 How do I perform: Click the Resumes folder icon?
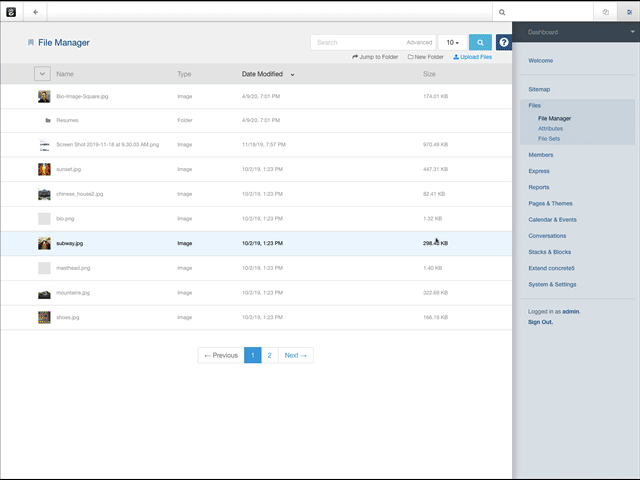coord(48,120)
